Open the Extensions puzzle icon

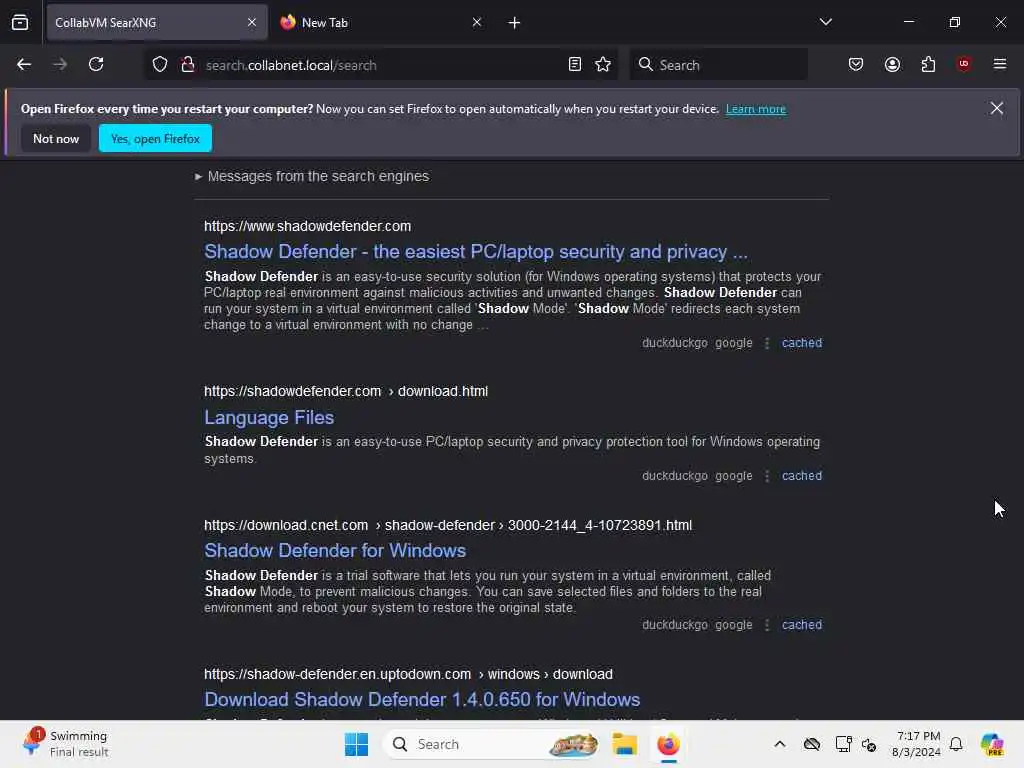(x=928, y=64)
